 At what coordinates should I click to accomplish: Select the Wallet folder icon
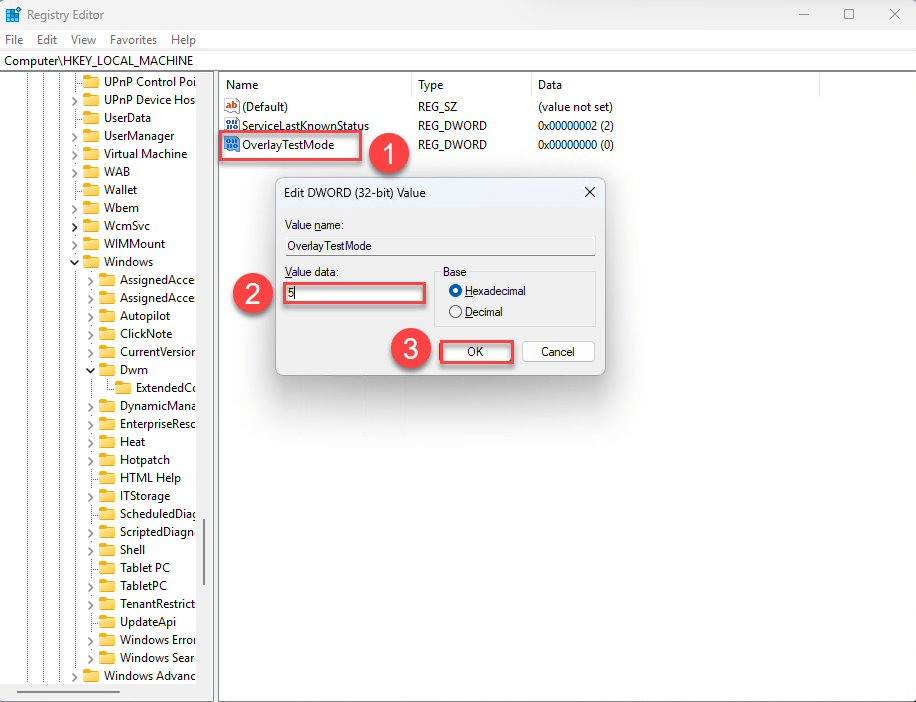pyautogui.click(x=91, y=190)
